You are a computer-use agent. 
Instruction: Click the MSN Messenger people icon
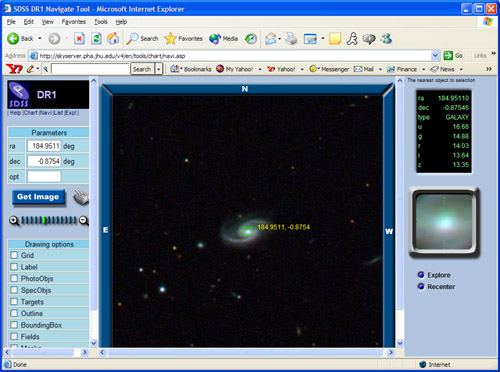pos(387,39)
